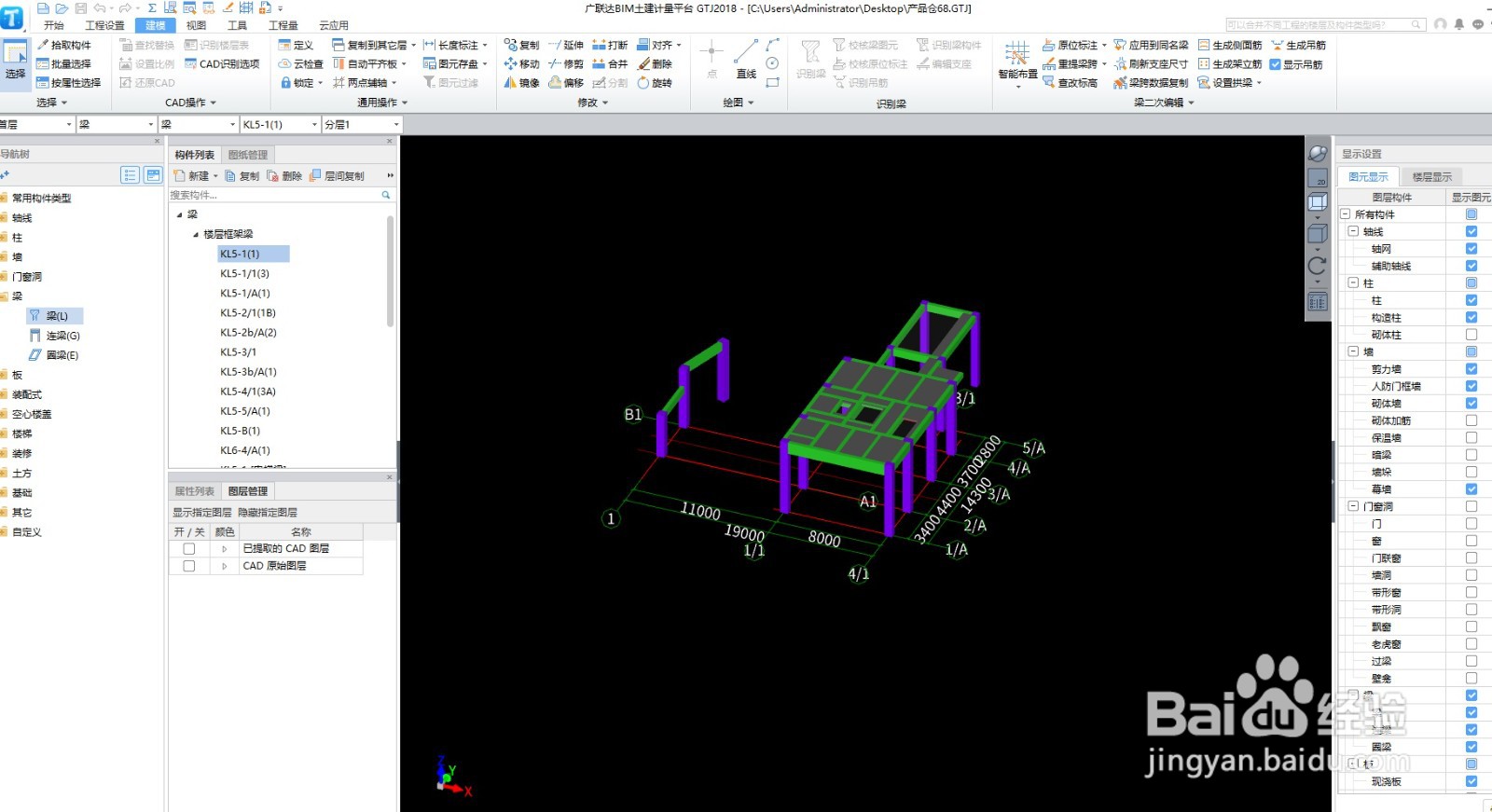
Task: Select the 合并 merge tool
Action: (x=610, y=64)
